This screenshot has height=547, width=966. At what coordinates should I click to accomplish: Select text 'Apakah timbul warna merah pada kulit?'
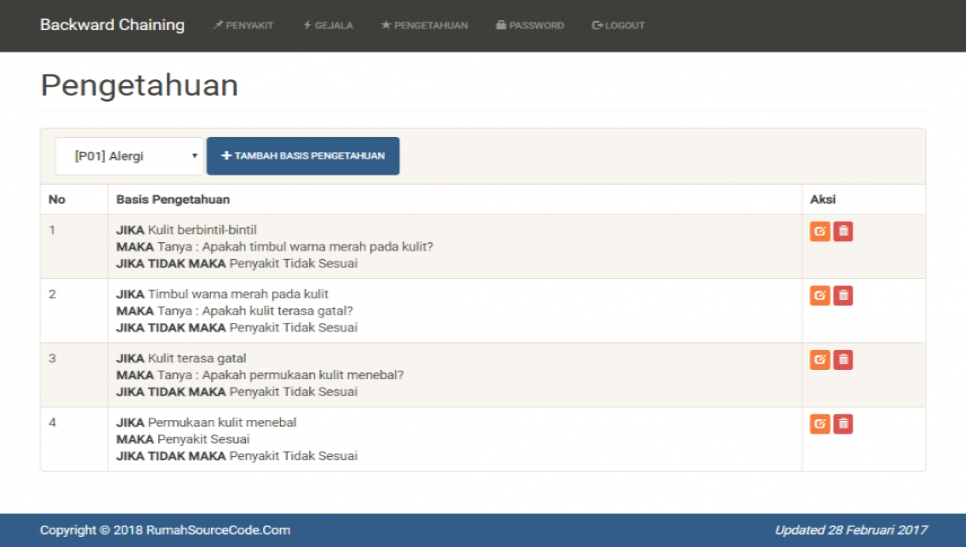coord(317,246)
